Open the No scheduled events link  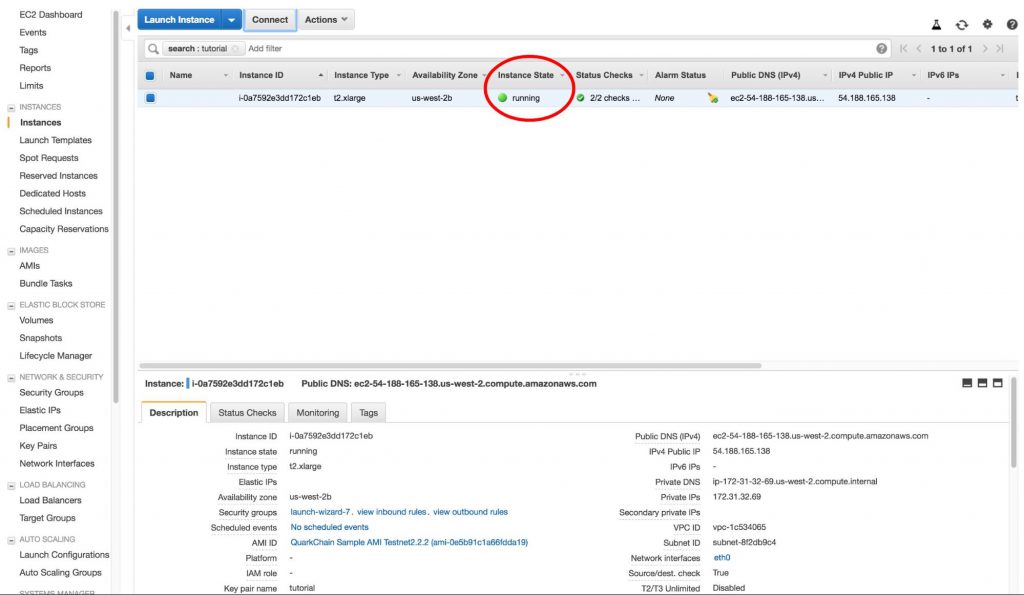point(329,527)
